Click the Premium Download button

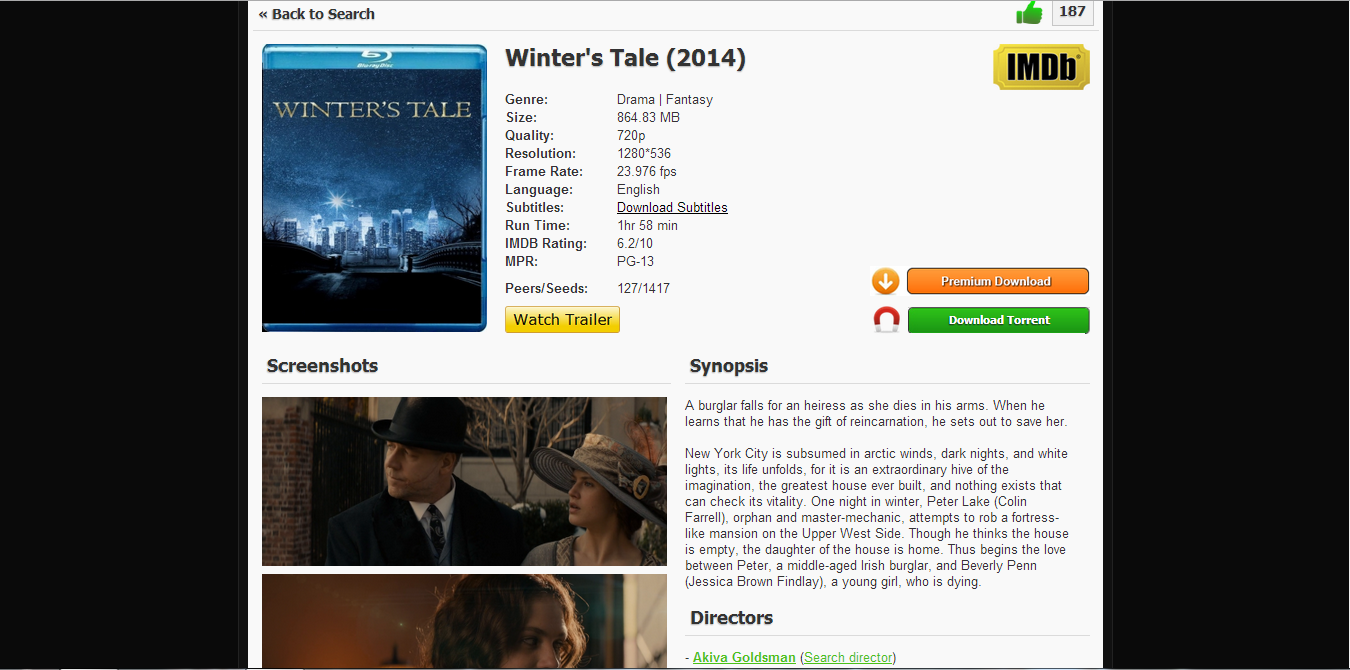click(997, 281)
